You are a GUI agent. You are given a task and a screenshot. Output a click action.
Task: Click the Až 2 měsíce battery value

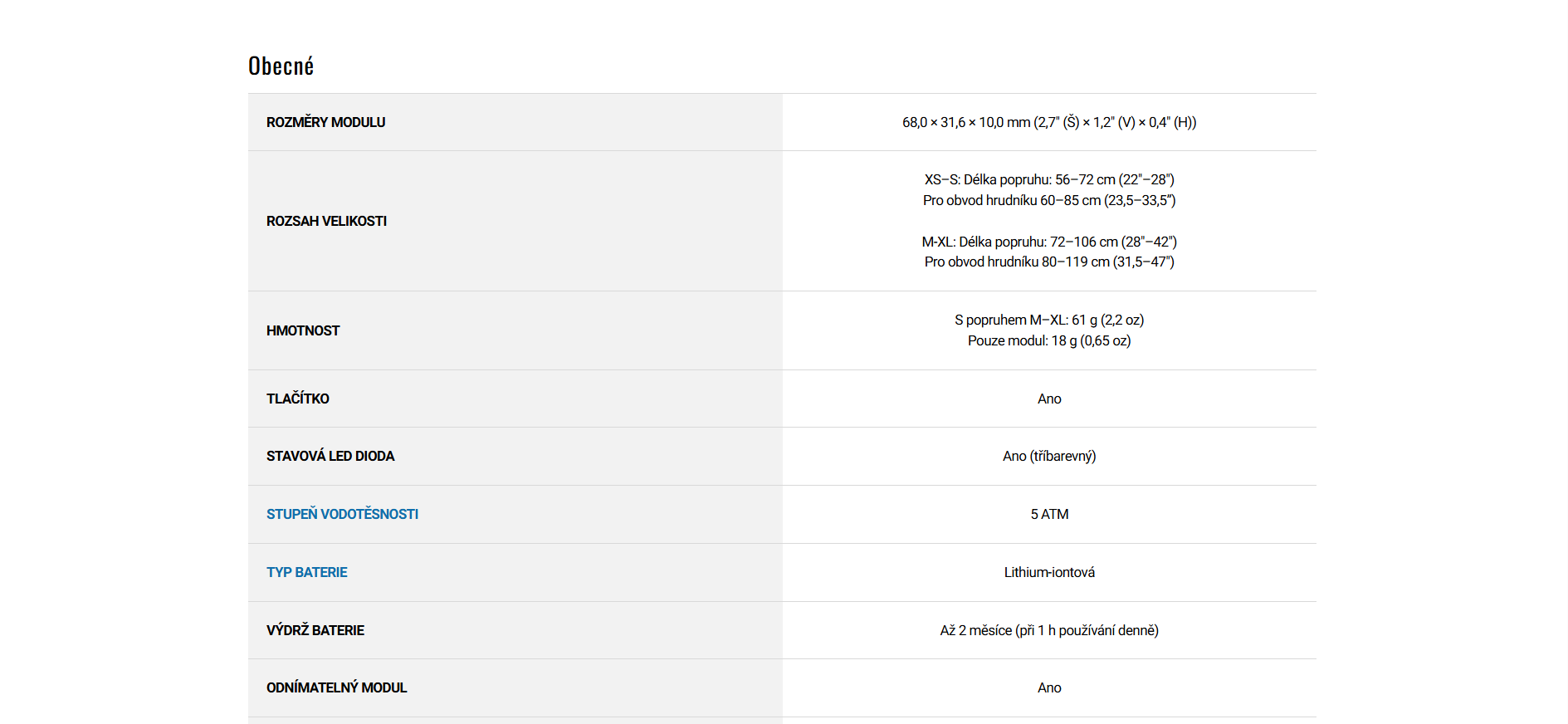tap(1049, 630)
